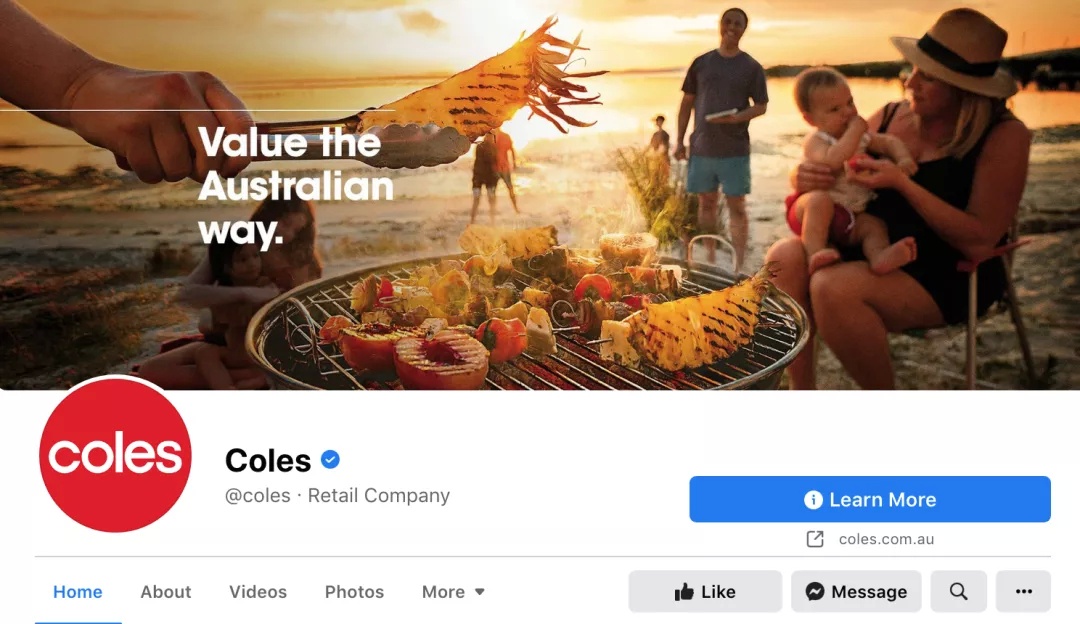1080x624 pixels.
Task: Click the blue verified badge beside Coles
Action: coord(331,459)
